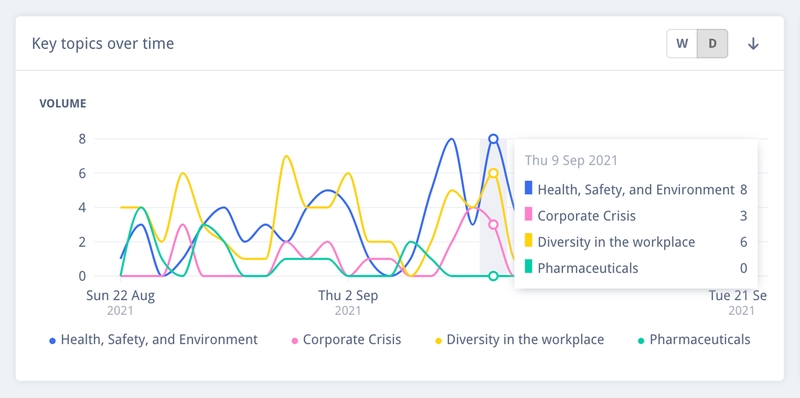Click the blue data point at value 8
Screen dimensions: 800x398
[493, 139]
